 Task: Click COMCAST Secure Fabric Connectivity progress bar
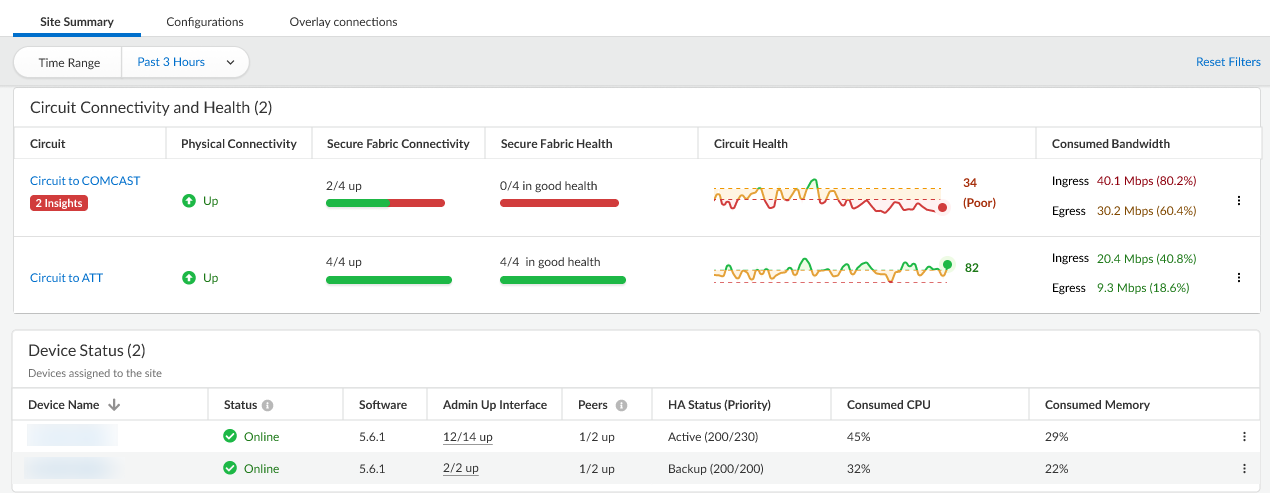coord(385,203)
